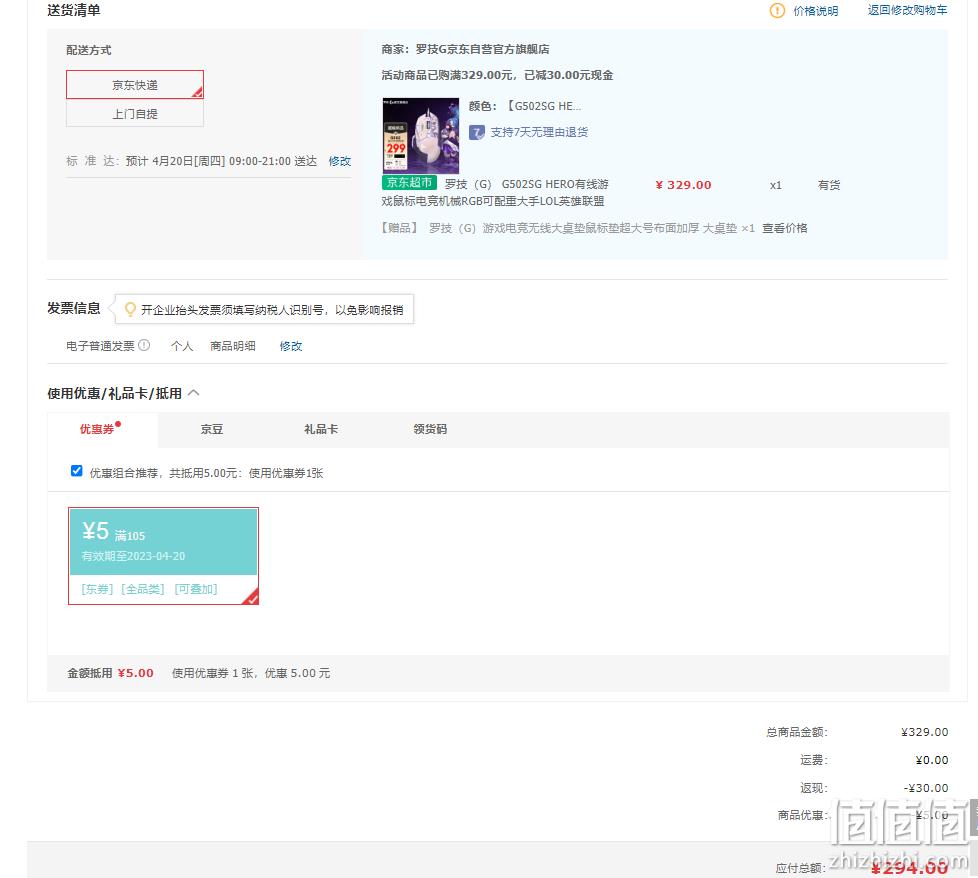Open 价格说明 link
Viewport: 978px width, 878px height.
pyautogui.click(x=815, y=11)
